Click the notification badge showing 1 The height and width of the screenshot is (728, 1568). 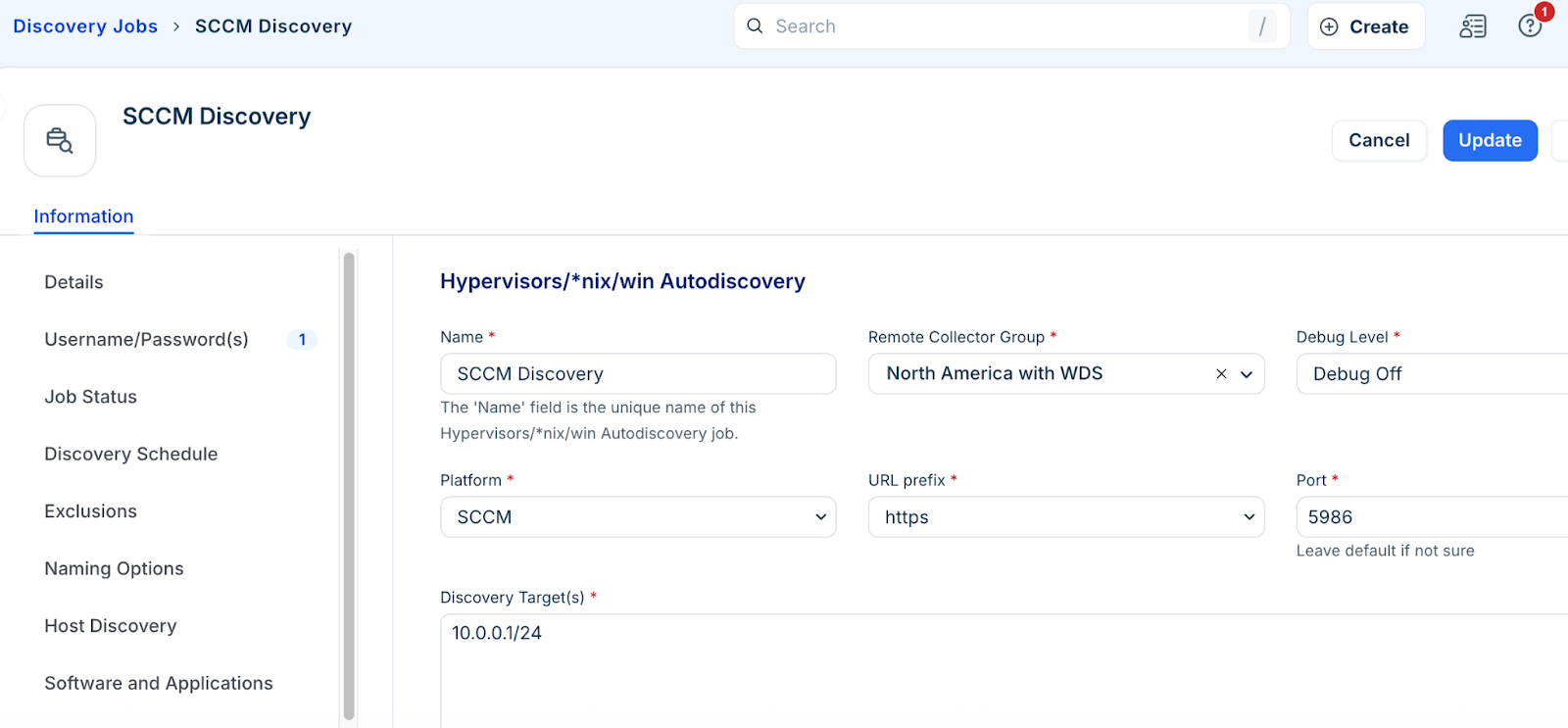1544,12
